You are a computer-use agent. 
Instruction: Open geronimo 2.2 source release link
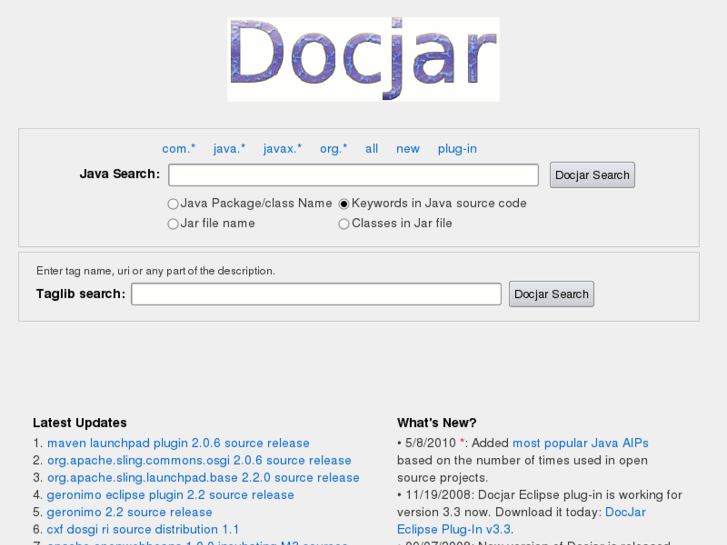point(129,512)
